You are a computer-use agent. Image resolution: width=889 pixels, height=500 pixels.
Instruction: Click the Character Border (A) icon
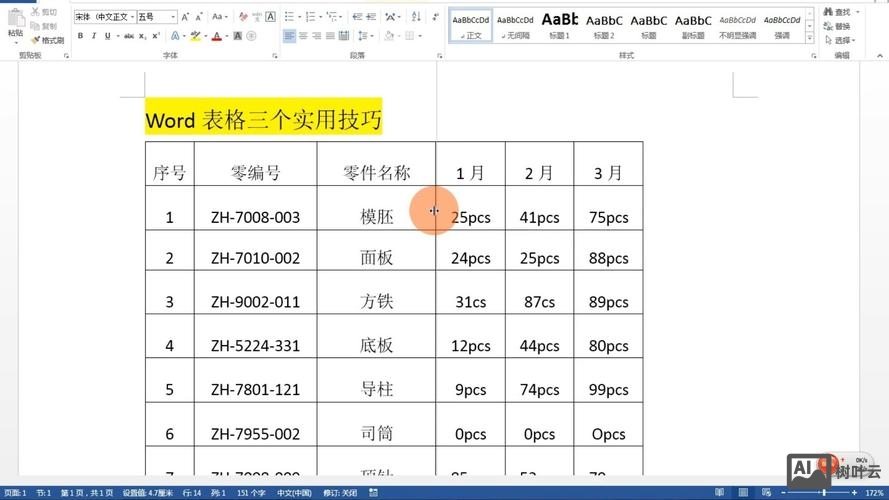click(270, 17)
